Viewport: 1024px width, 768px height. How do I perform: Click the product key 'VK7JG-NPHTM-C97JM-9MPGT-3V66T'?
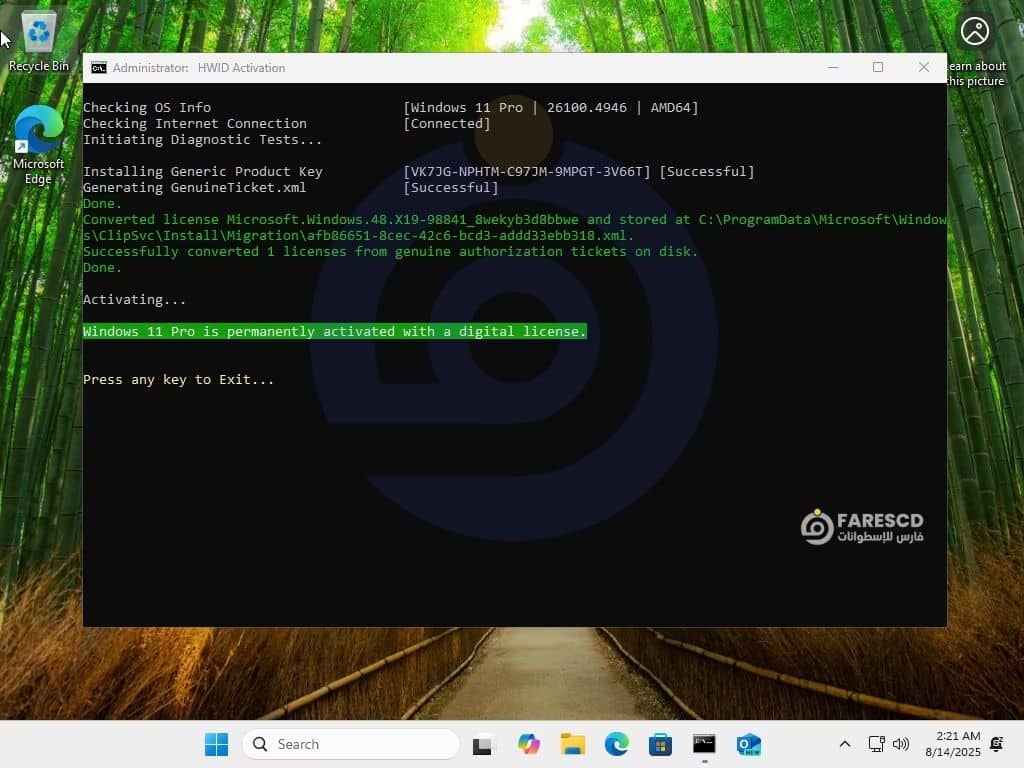[x=527, y=172]
